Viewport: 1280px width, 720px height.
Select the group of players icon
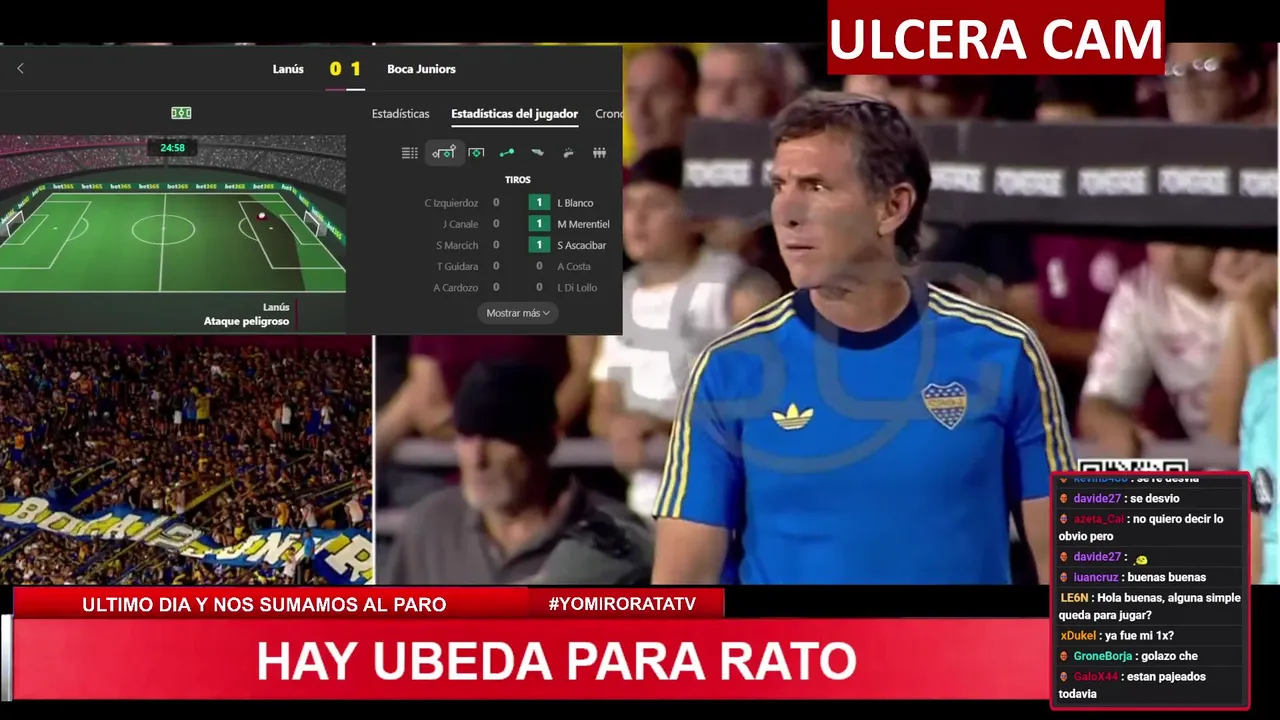pyautogui.click(x=600, y=153)
